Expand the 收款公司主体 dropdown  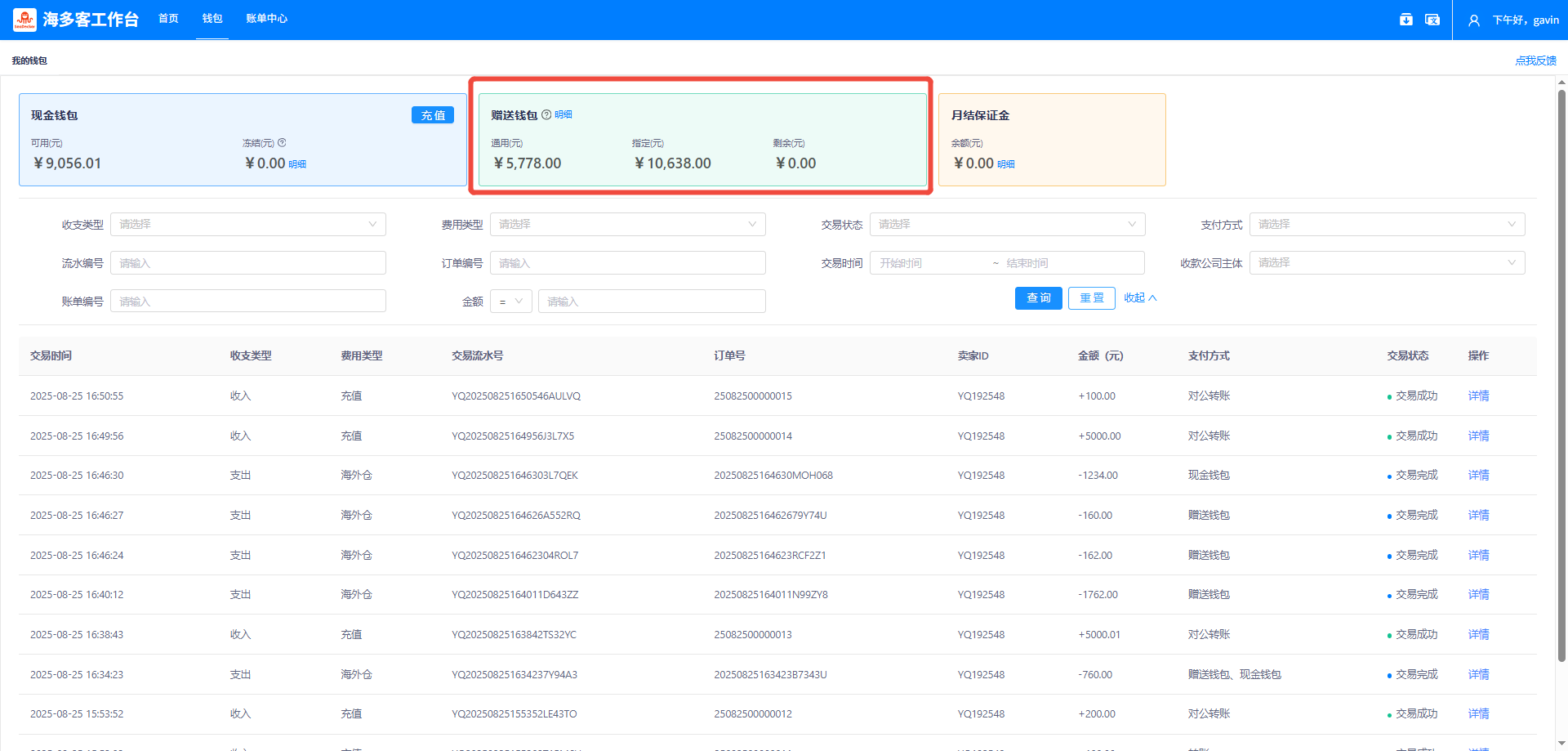point(1388,263)
